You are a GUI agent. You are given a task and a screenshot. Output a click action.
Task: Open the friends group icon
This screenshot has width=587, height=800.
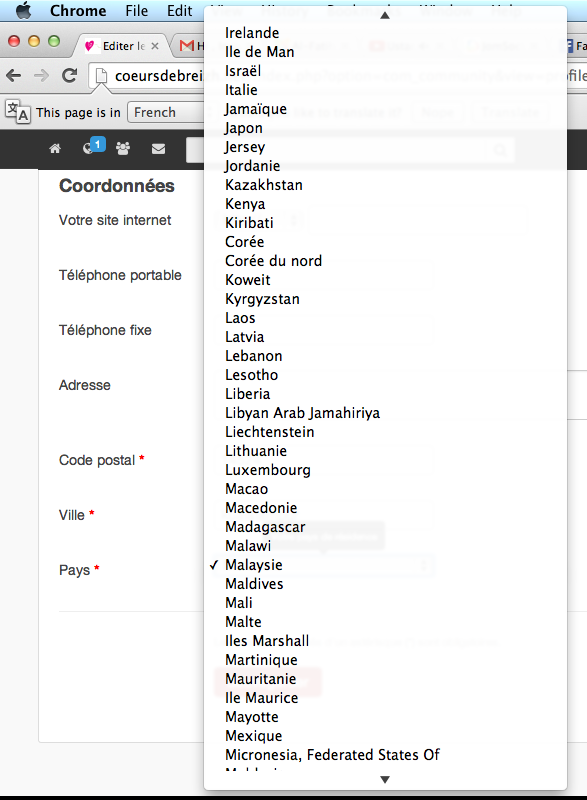[123, 148]
